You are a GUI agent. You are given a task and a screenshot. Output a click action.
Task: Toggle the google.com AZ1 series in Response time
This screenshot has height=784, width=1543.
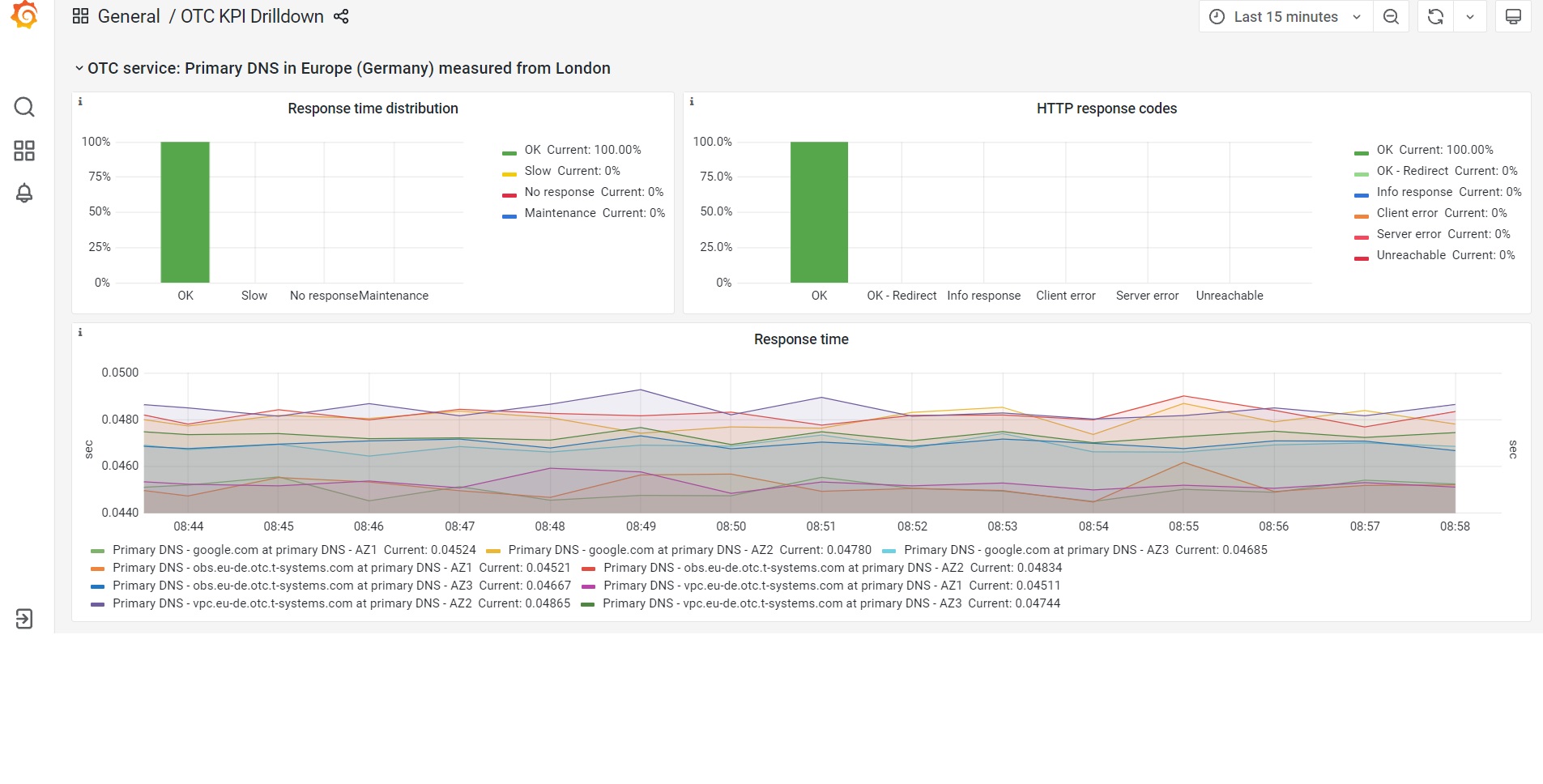point(243,550)
